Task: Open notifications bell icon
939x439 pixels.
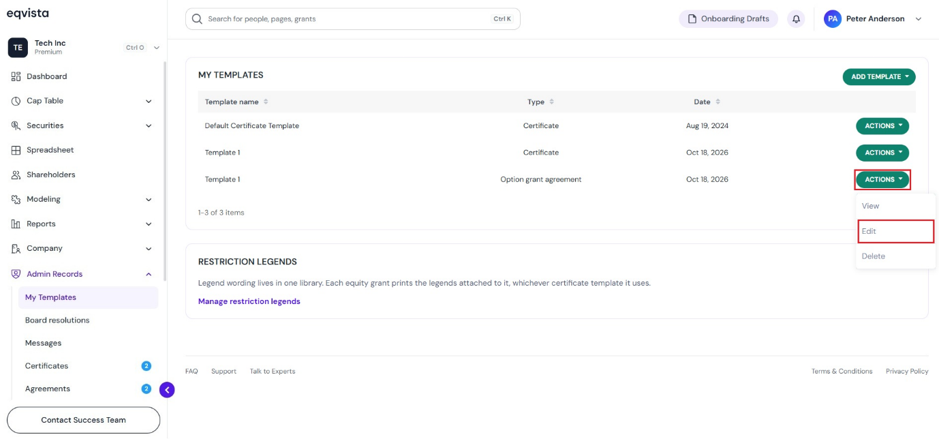Action: tap(796, 19)
